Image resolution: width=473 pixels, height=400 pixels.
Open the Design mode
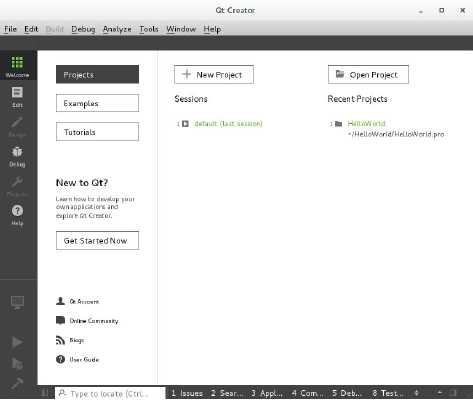(x=17, y=126)
